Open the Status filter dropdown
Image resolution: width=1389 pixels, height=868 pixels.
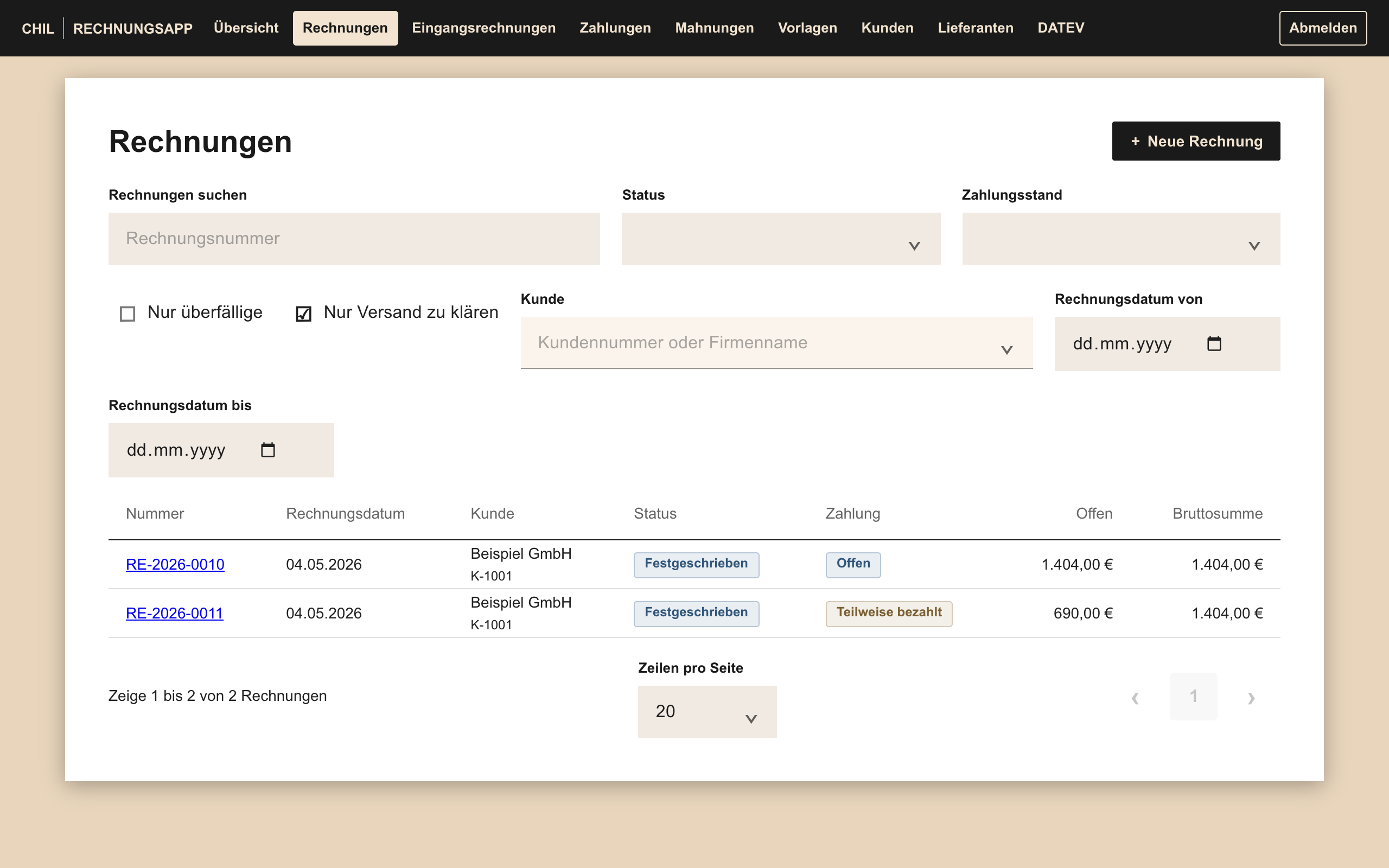click(781, 238)
